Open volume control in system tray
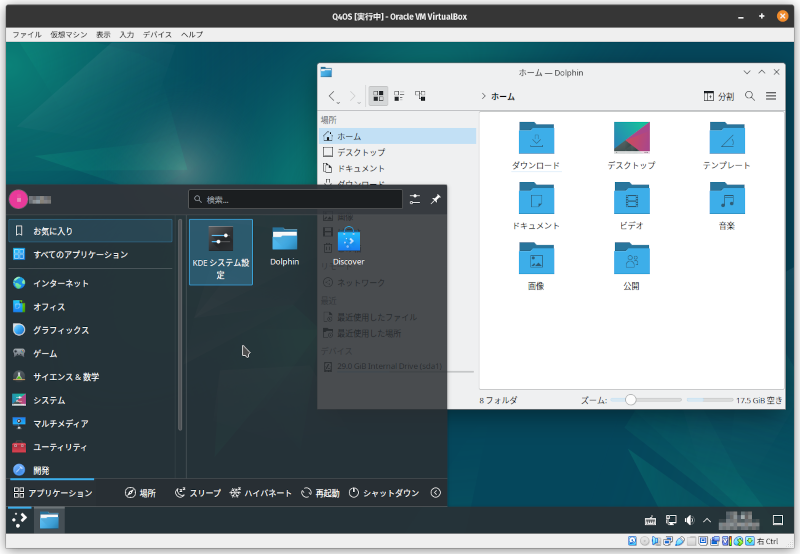The width and height of the screenshot is (800, 554). (689, 520)
